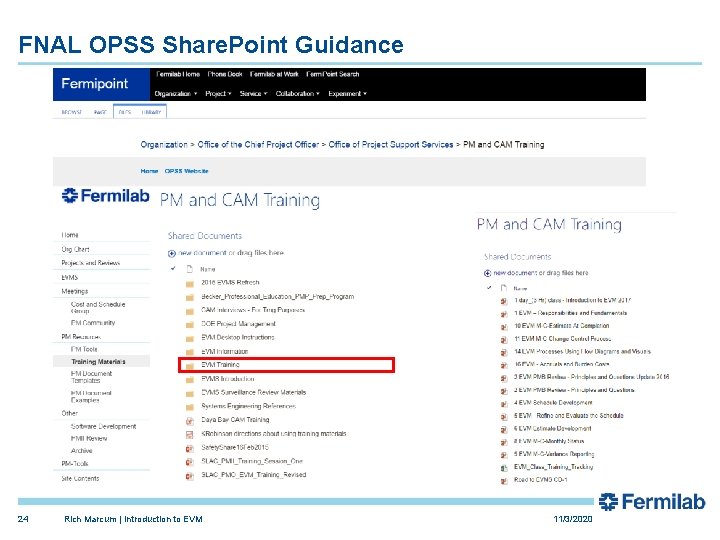
Task: Click OPSS Website navigation link
Action: [x=186, y=171]
